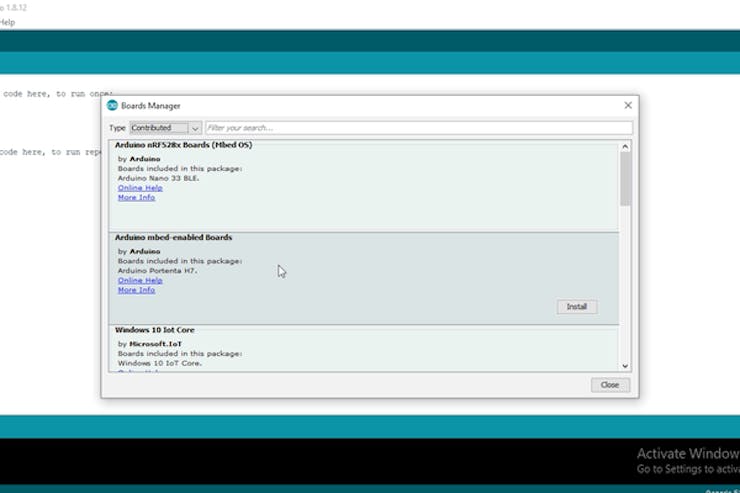740x493 pixels.
Task: Click the Close button in Boards Manager
Action: coord(610,385)
